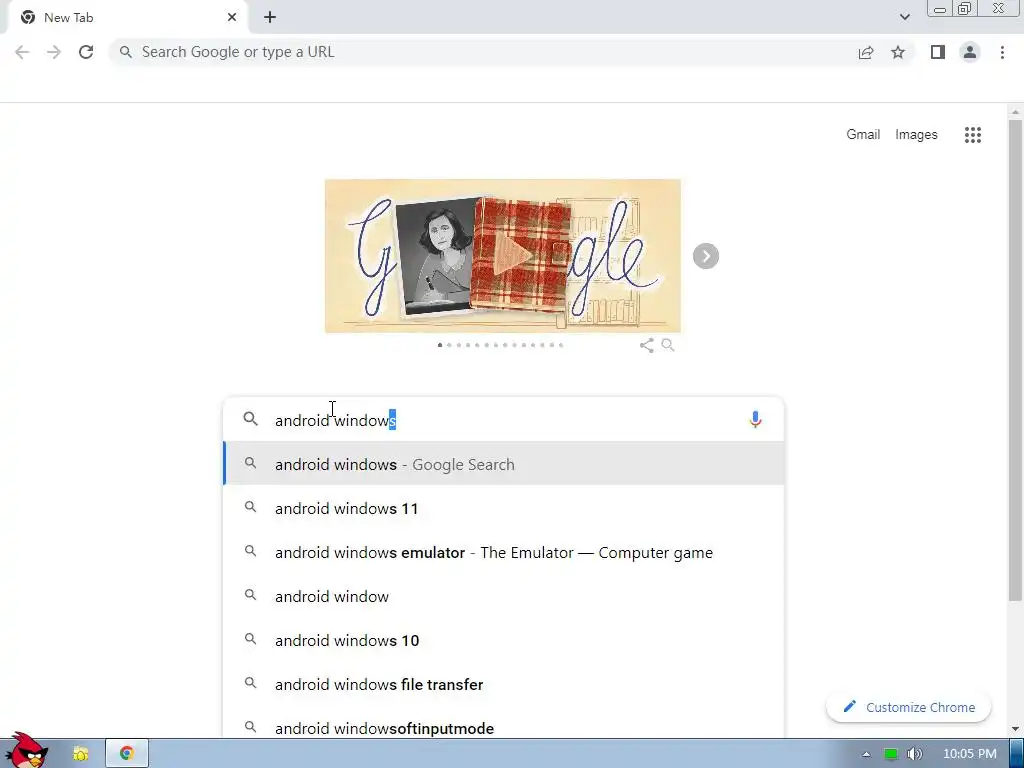This screenshot has width=1024, height=768.
Task: Close the New Tab tab
Action: 232,18
